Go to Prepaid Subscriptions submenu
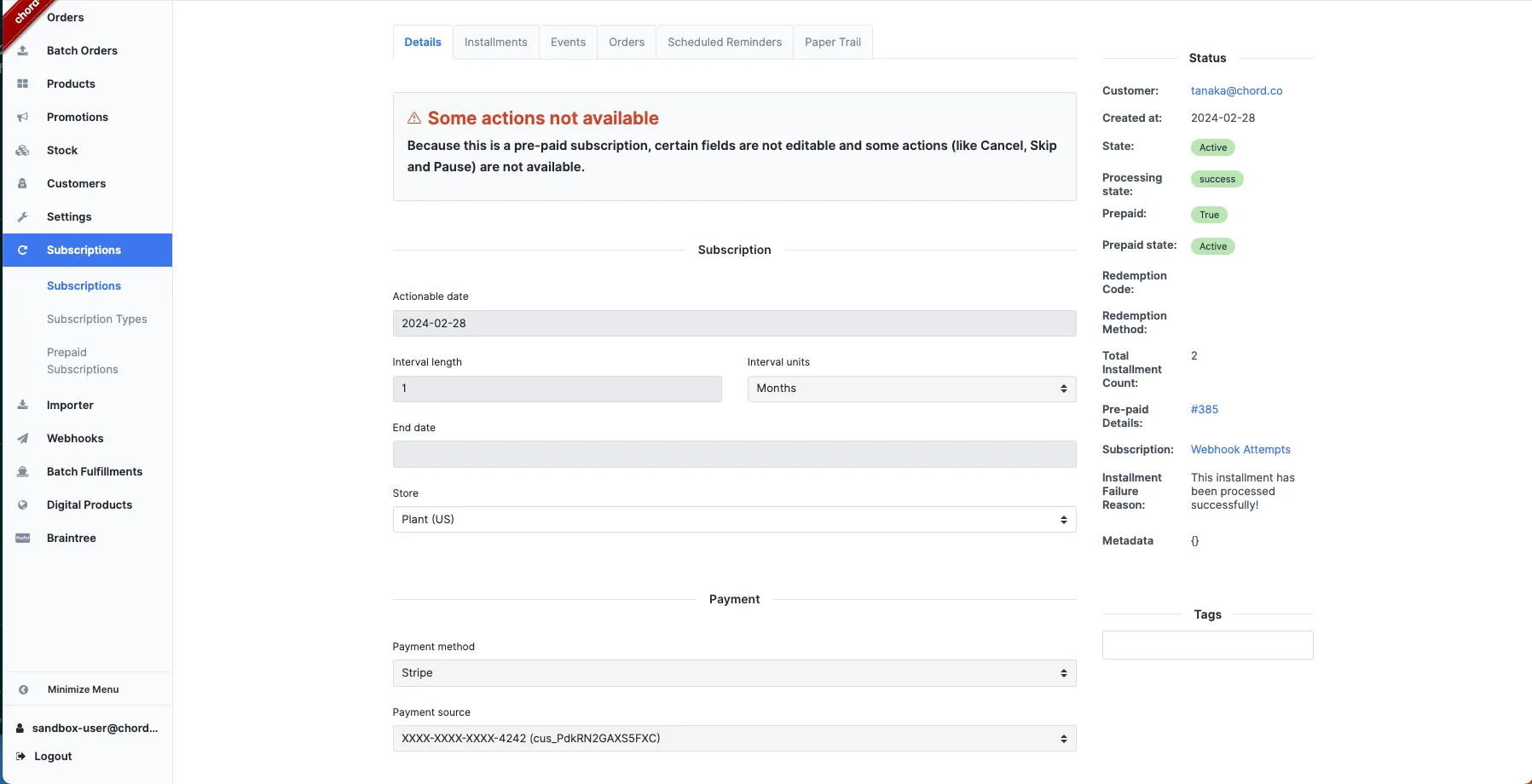The height and width of the screenshot is (784, 1532). 83,360
